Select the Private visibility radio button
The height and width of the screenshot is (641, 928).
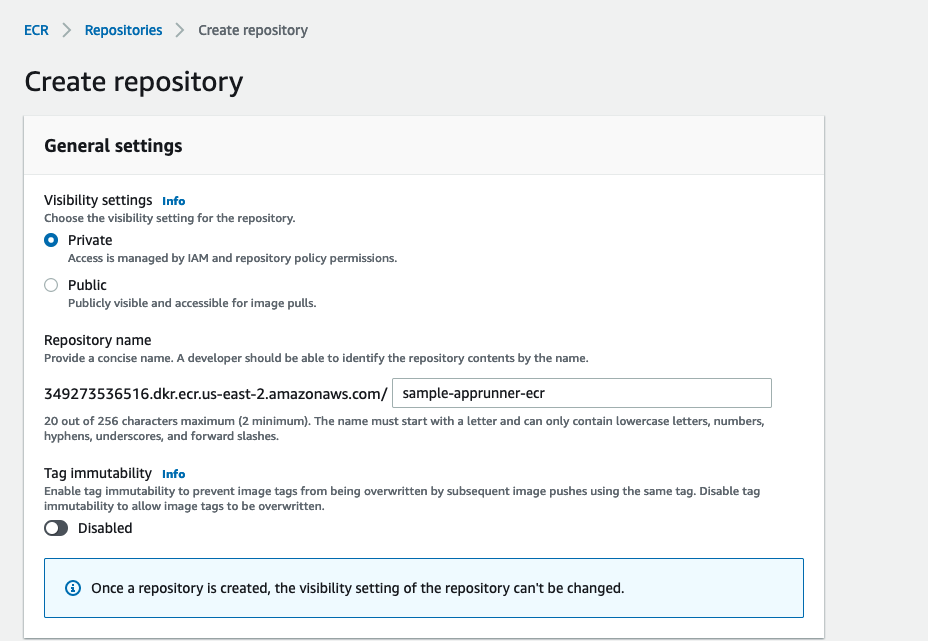[x=51, y=240]
